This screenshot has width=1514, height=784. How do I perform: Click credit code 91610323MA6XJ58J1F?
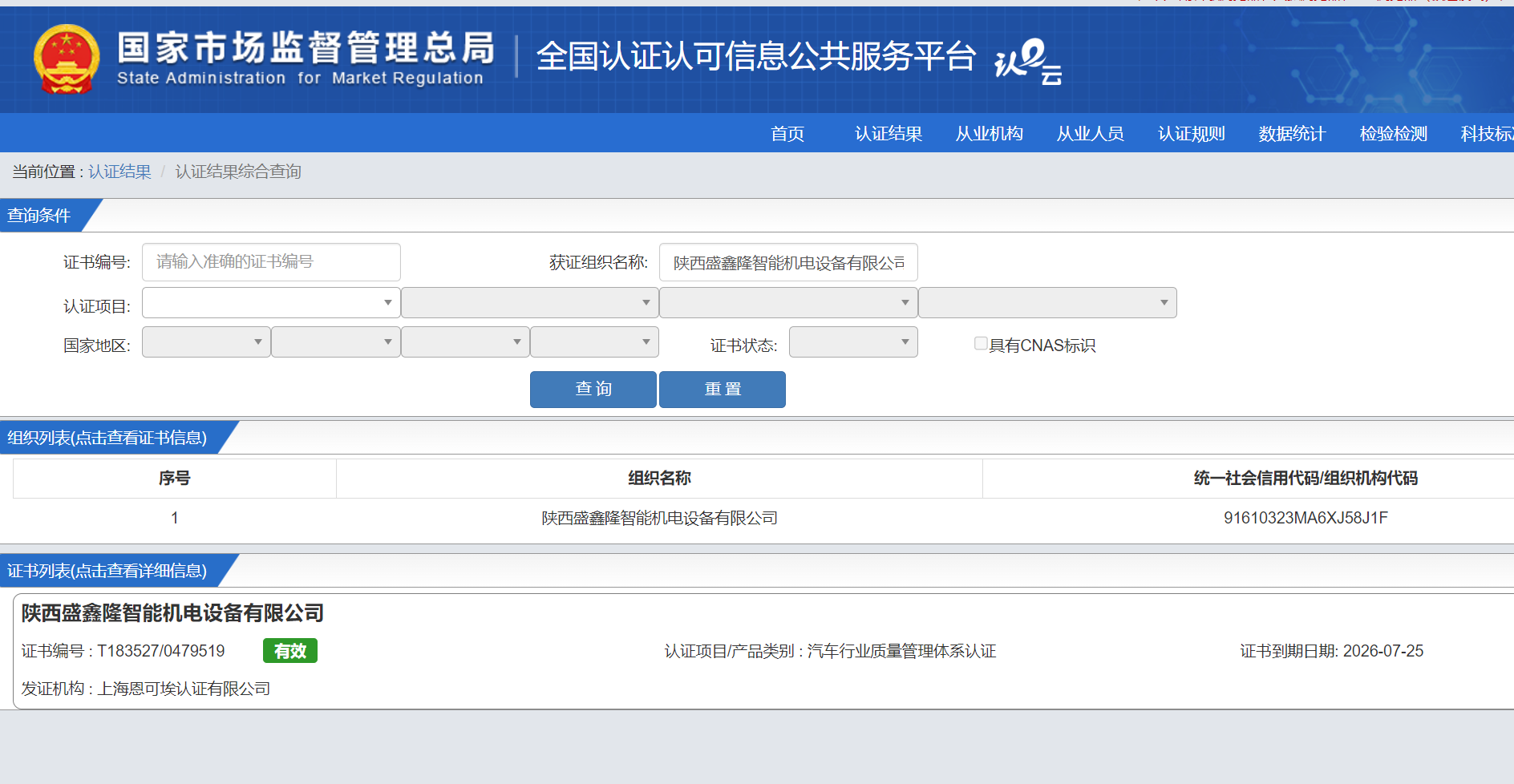pyautogui.click(x=1306, y=518)
